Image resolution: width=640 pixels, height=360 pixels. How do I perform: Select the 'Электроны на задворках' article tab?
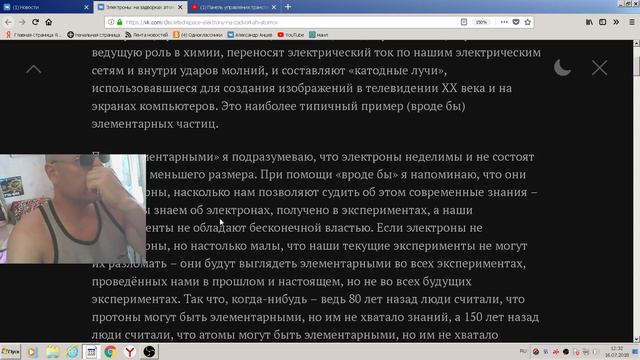[x=140, y=7]
